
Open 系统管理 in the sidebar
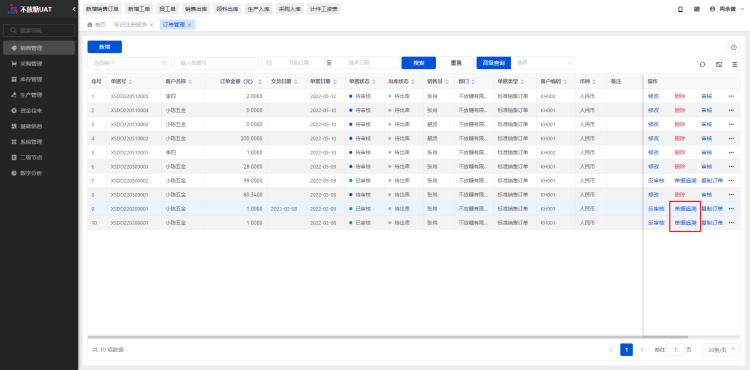click(39, 141)
